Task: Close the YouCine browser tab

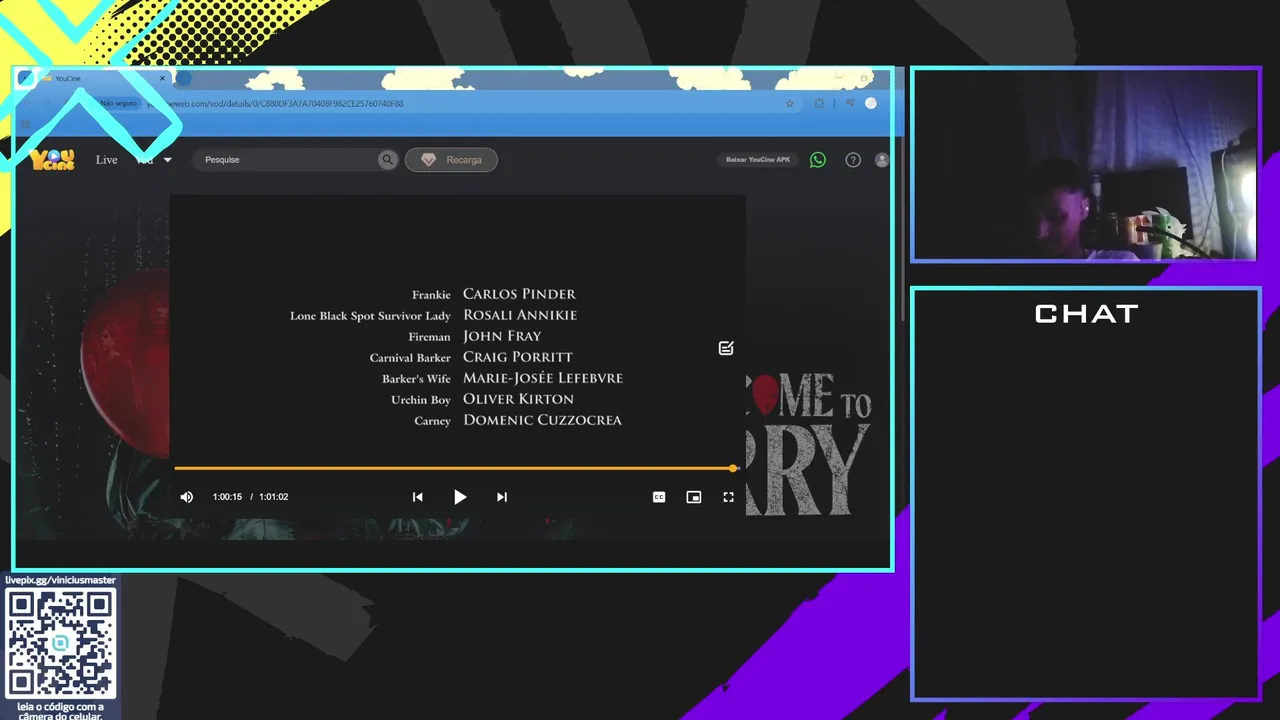Action: 162,78
